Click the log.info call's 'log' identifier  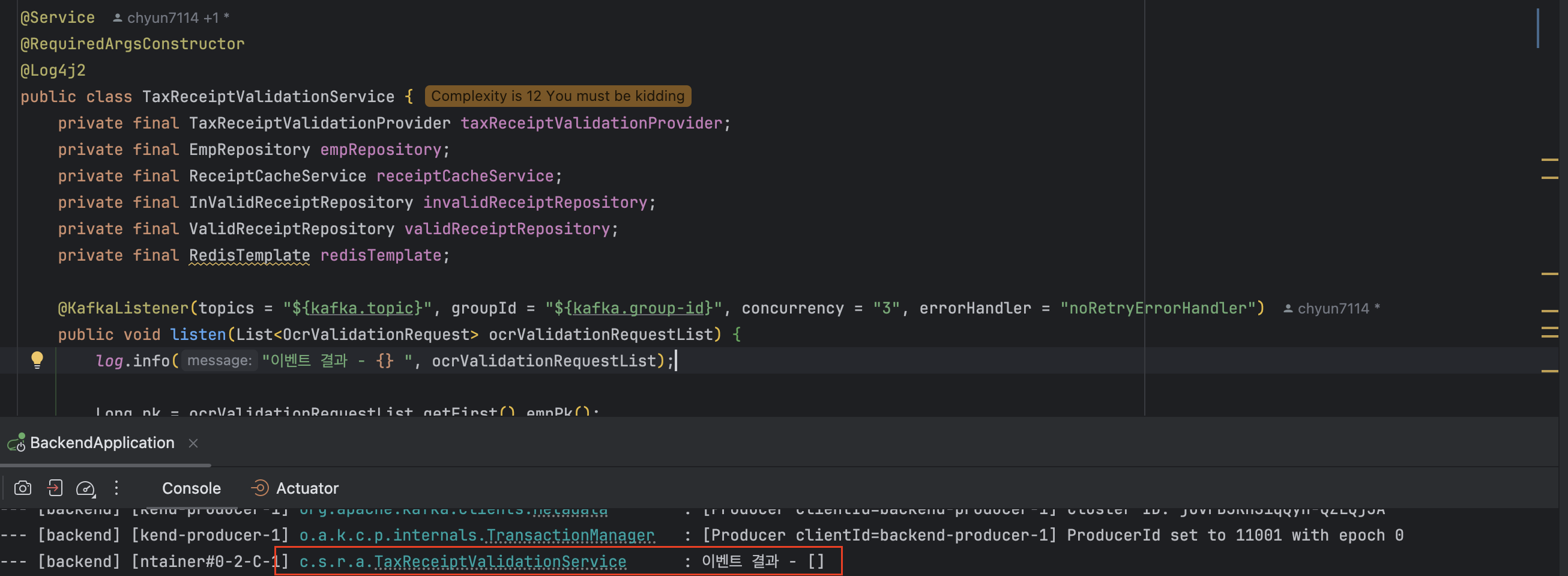click(109, 361)
